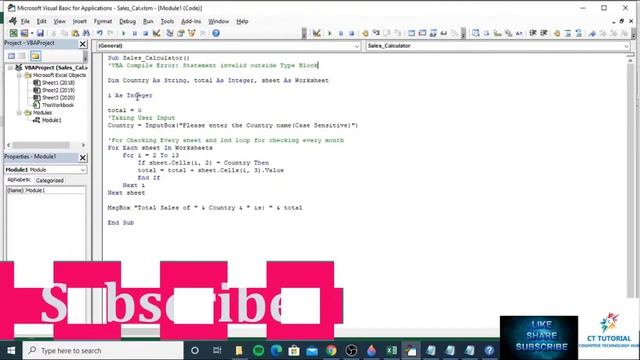Click Run Sub in Debug toolbar

pyautogui.click(x=330, y=33)
